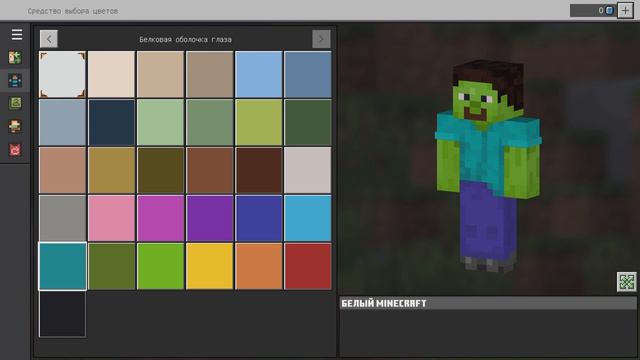Pick the pale cream color swatch
Viewport: 640px width, 360px height.
click(x=111, y=74)
